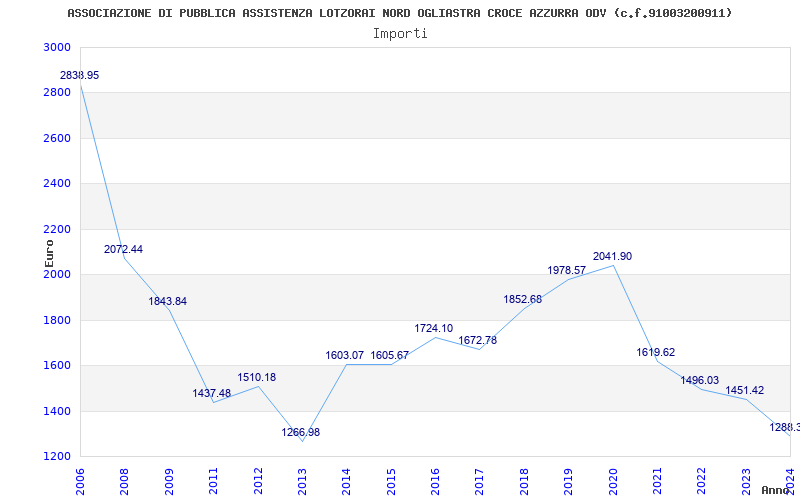The width and height of the screenshot is (800, 500).
Task: Select data point label 2072.44
Action: [x=123, y=249]
